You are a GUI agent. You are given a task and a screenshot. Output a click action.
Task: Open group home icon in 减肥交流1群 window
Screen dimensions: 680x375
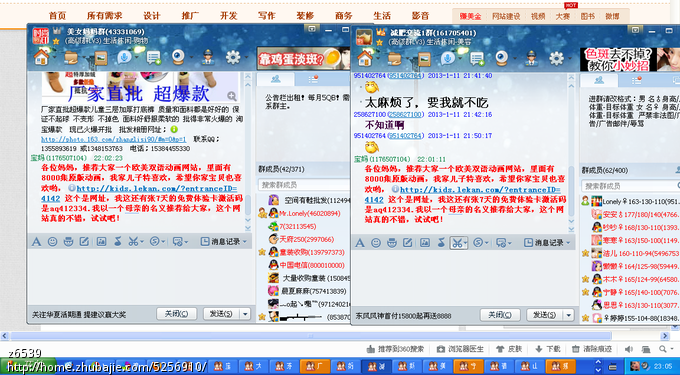[365, 59]
